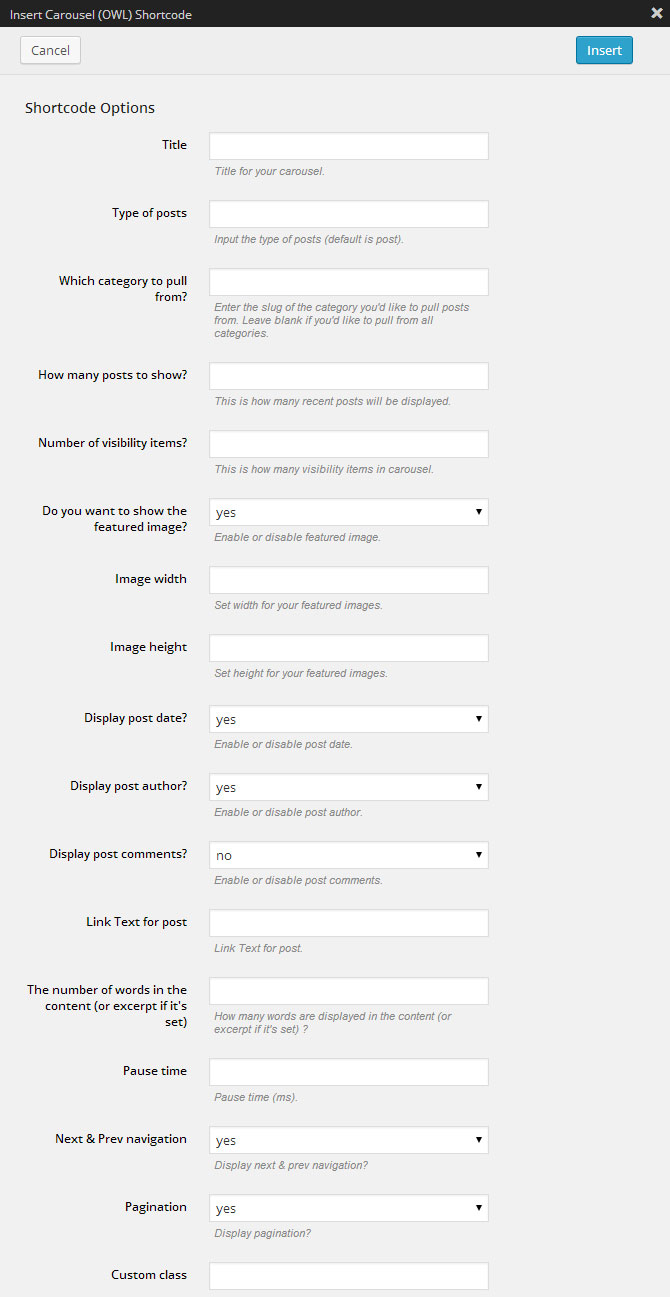Image resolution: width=670 pixels, height=1297 pixels.
Task: Click the How many posts to show field
Action: pyautogui.click(x=349, y=376)
